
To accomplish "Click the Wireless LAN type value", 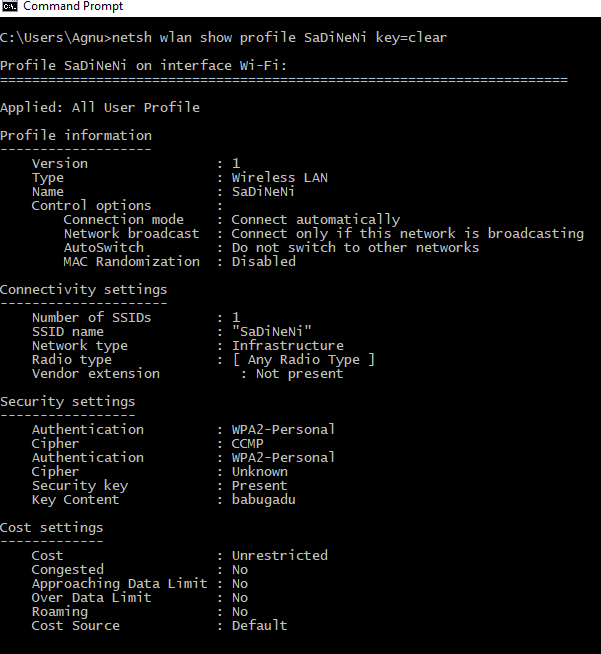I will (x=279, y=177).
